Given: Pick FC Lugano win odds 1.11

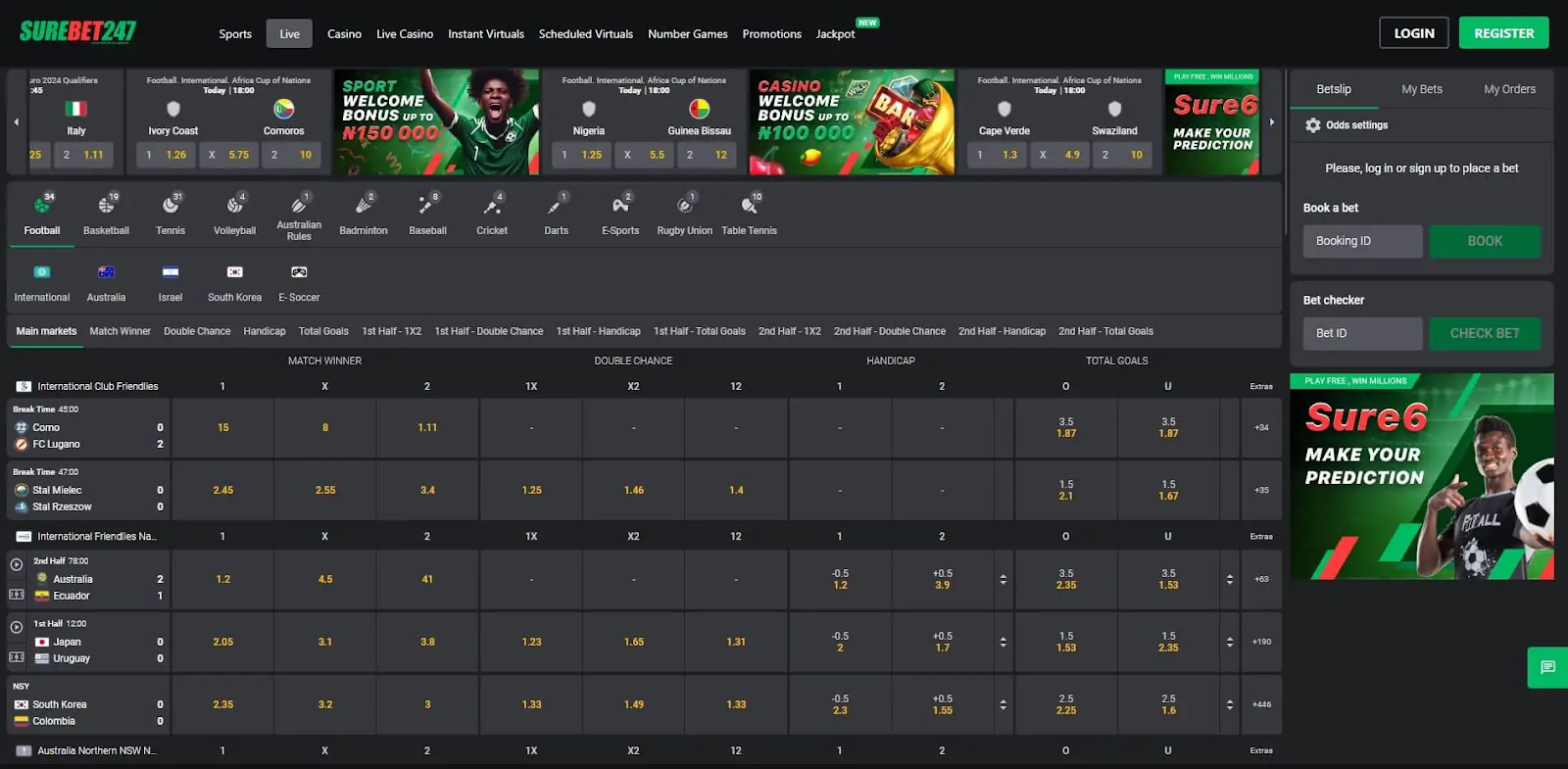Looking at the screenshot, I should point(427,428).
